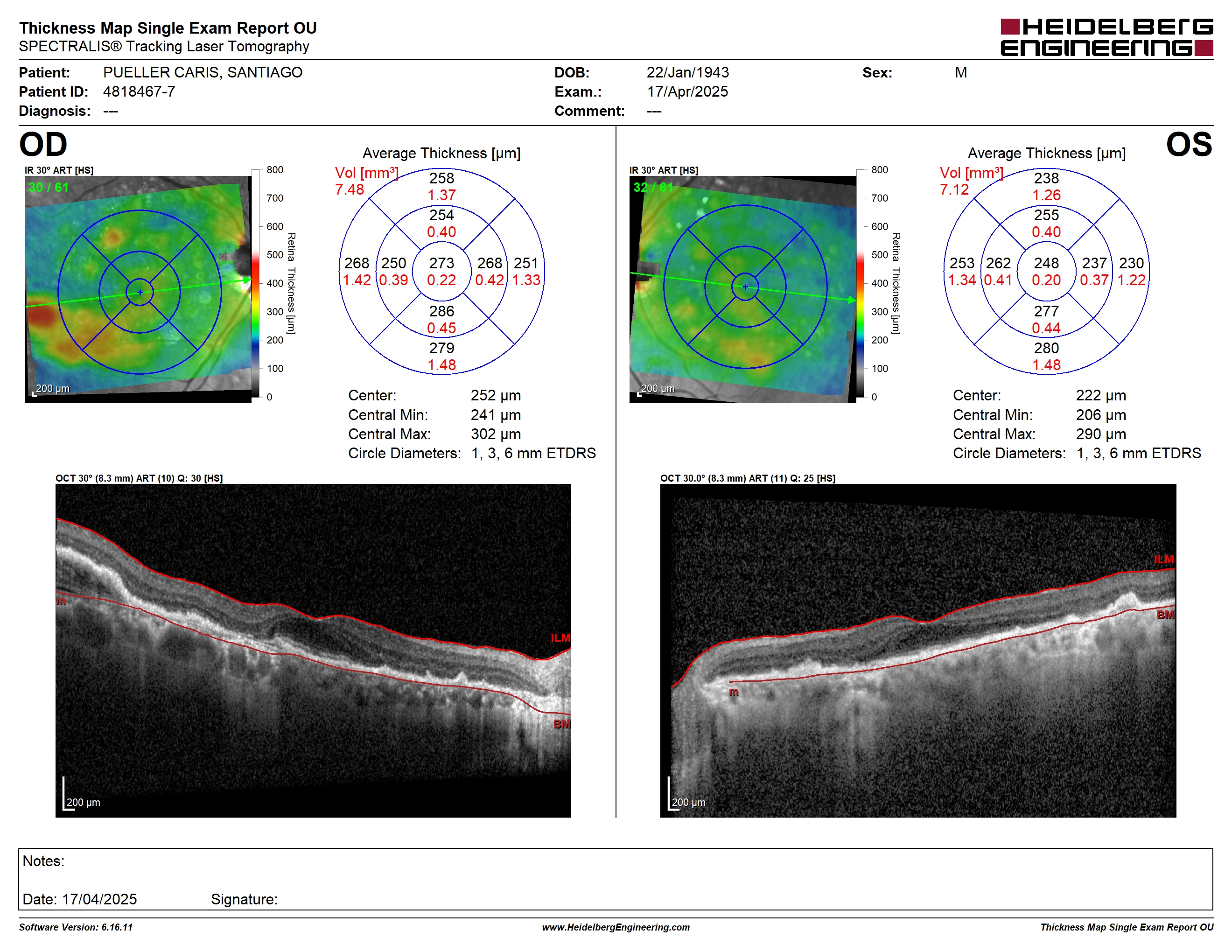The width and height of the screenshot is (1232, 952).
Task: Click OD central subfield thickness 273
Action: click(x=441, y=263)
